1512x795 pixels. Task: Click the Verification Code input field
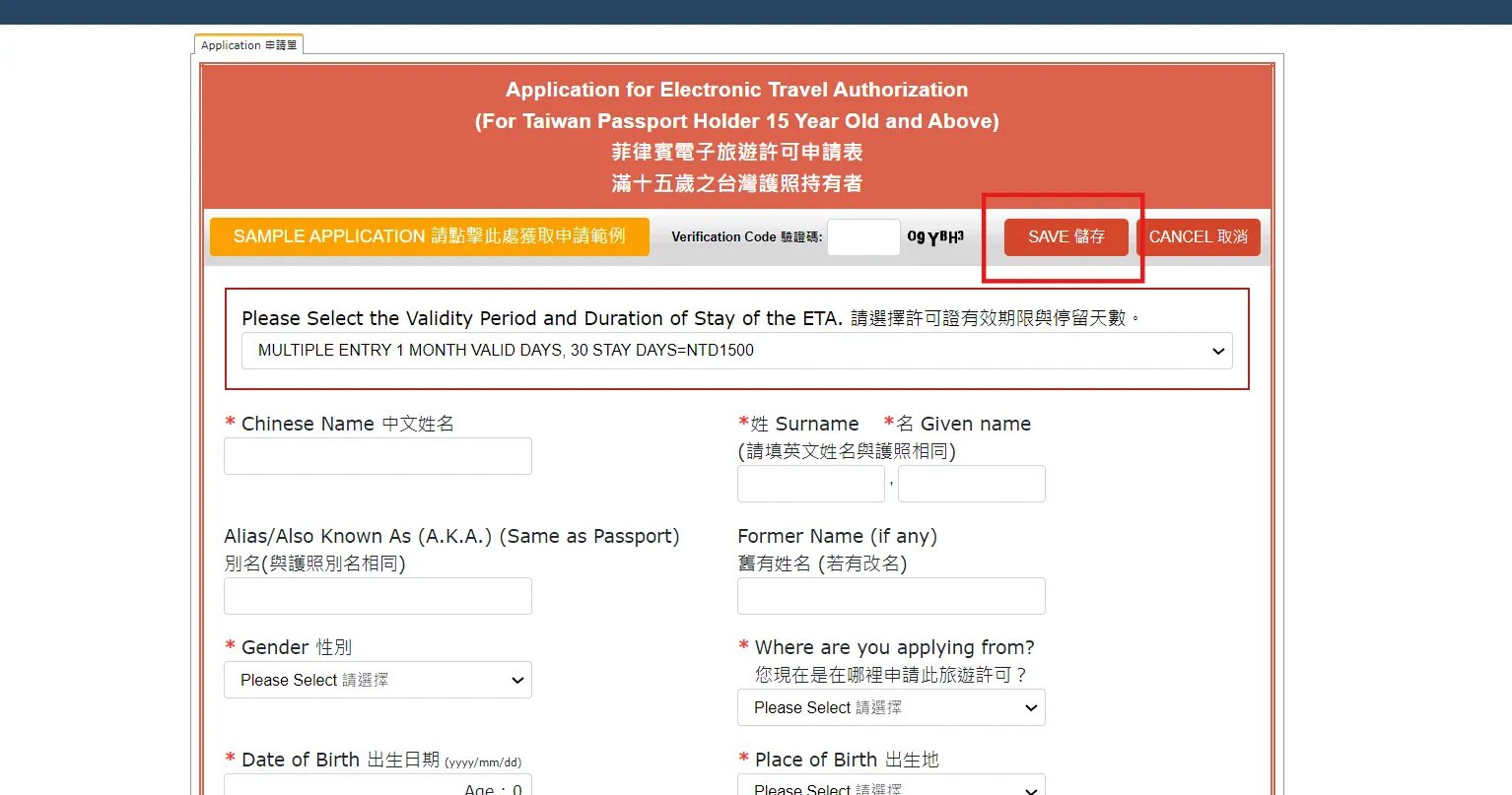[x=863, y=237]
